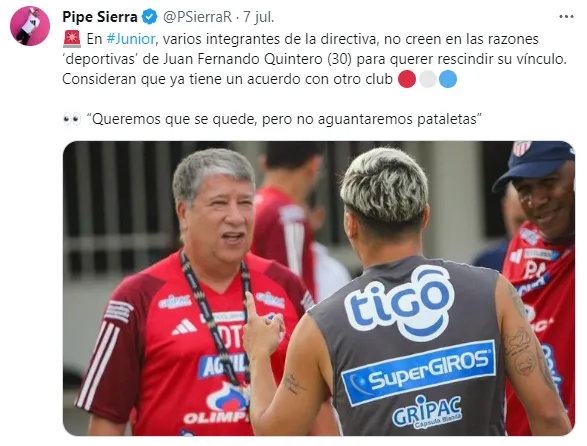Click the @PSierraR handle

pyautogui.click(x=198, y=17)
